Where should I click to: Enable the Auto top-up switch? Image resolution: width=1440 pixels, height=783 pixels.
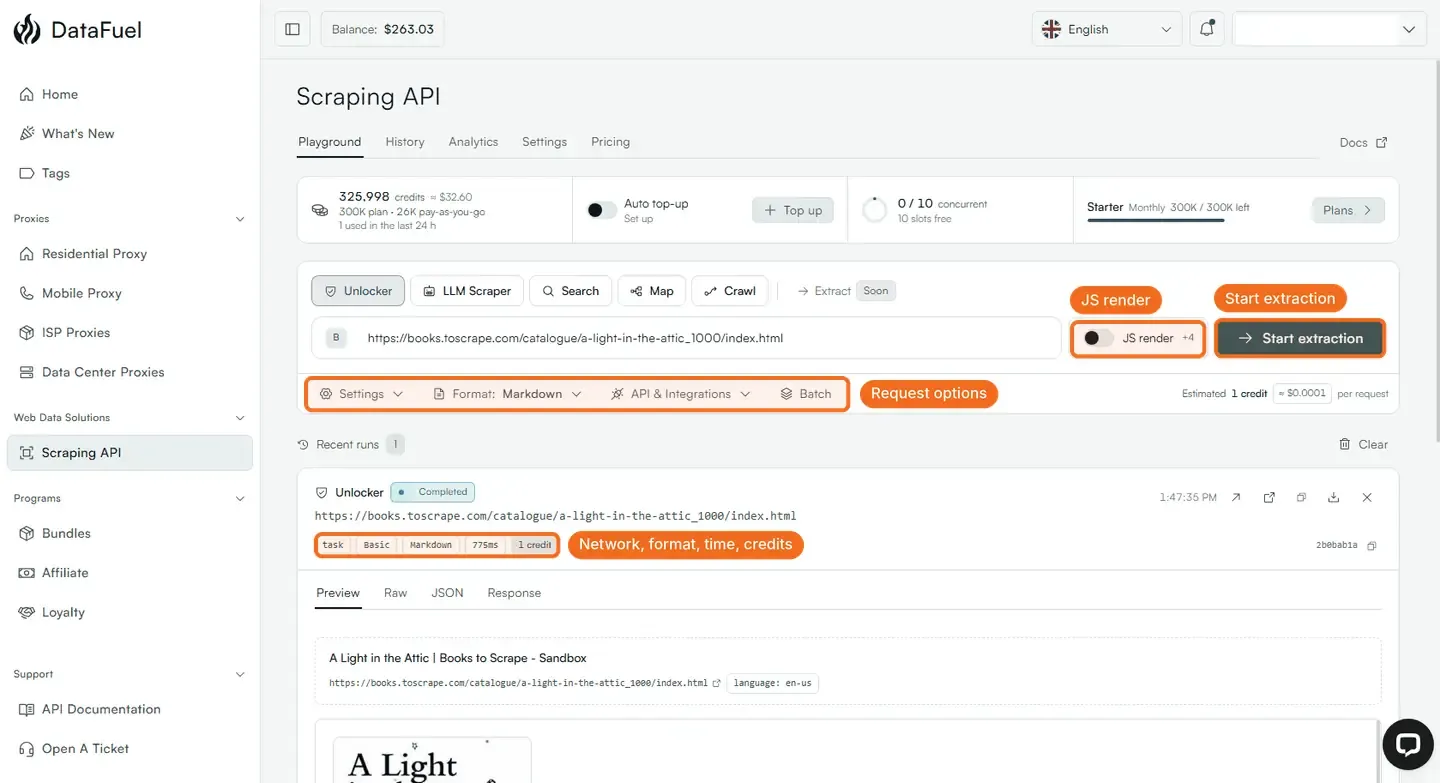(601, 210)
